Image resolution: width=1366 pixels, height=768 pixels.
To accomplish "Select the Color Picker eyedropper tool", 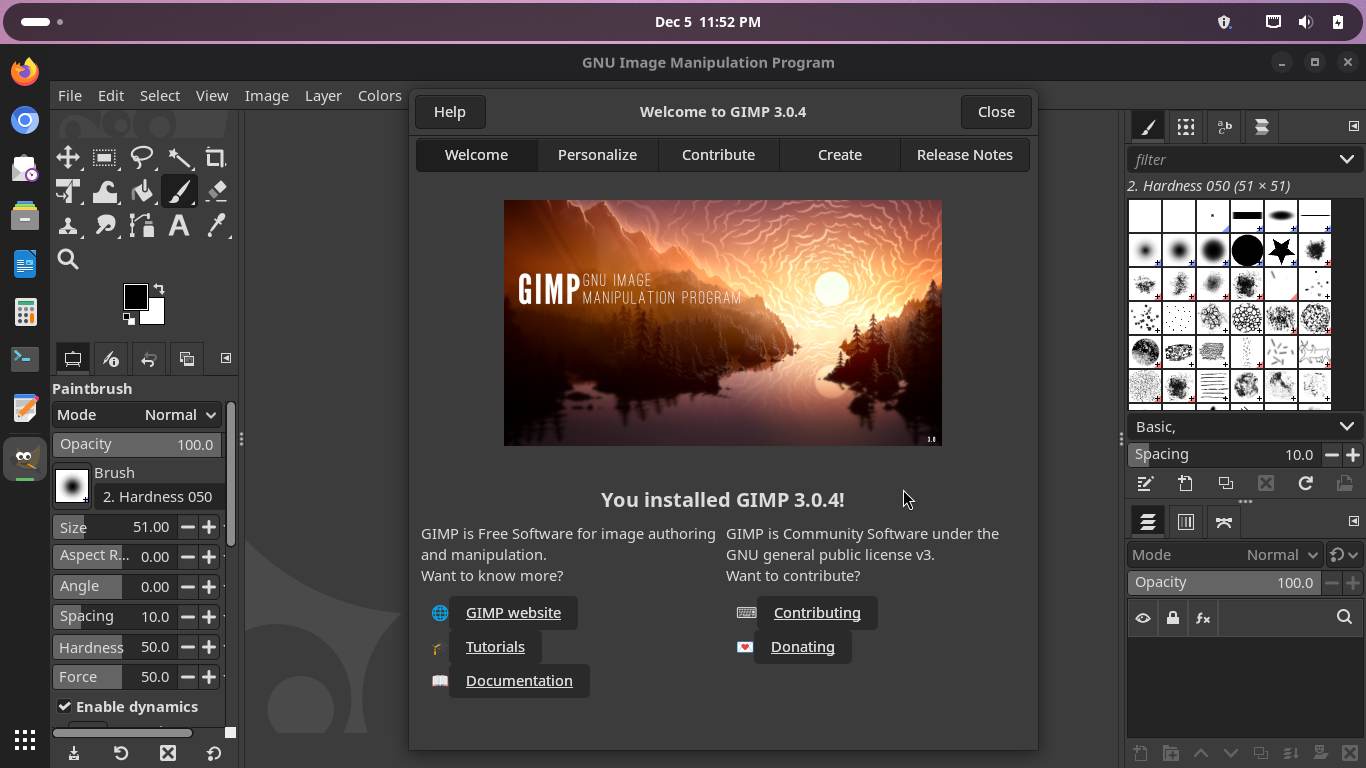I will point(216,226).
